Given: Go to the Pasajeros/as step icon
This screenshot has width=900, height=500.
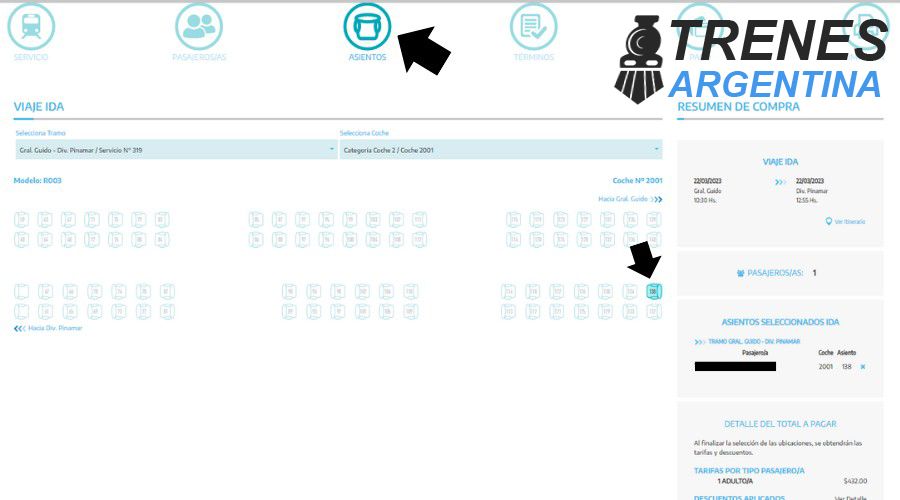Looking at the screenshot, I should 199,27.
